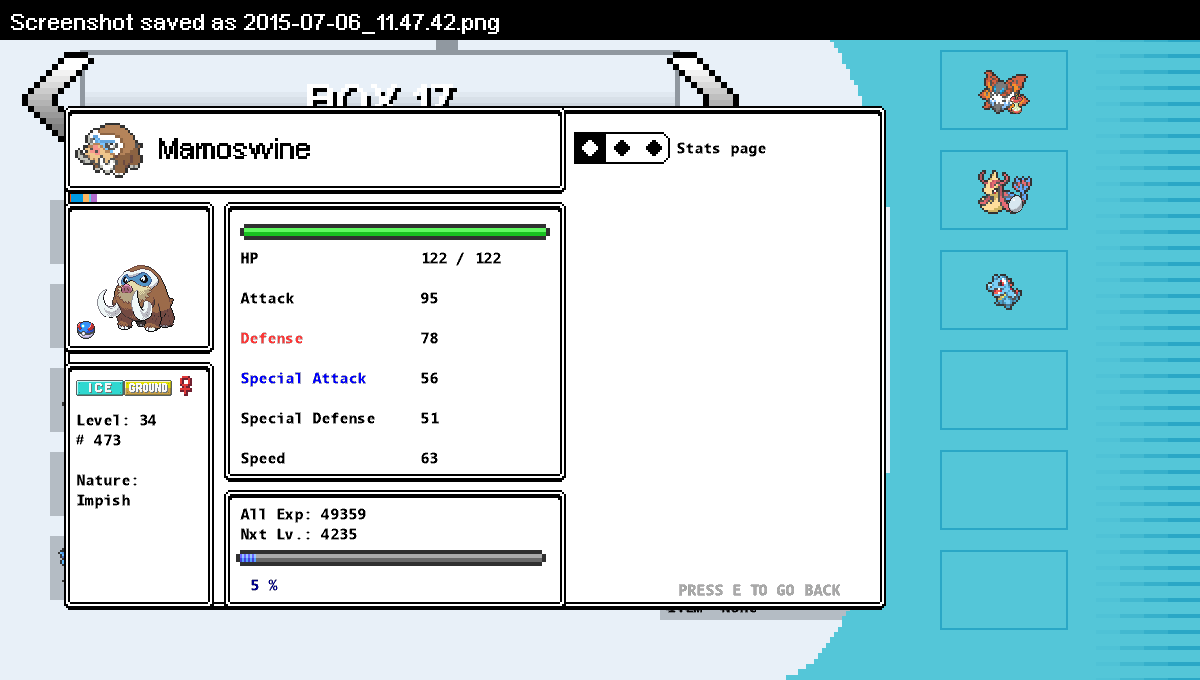The height and width of the screenshot is (680, 1200).
Task: Click the Attack value 95
Action: pos(429,298)
